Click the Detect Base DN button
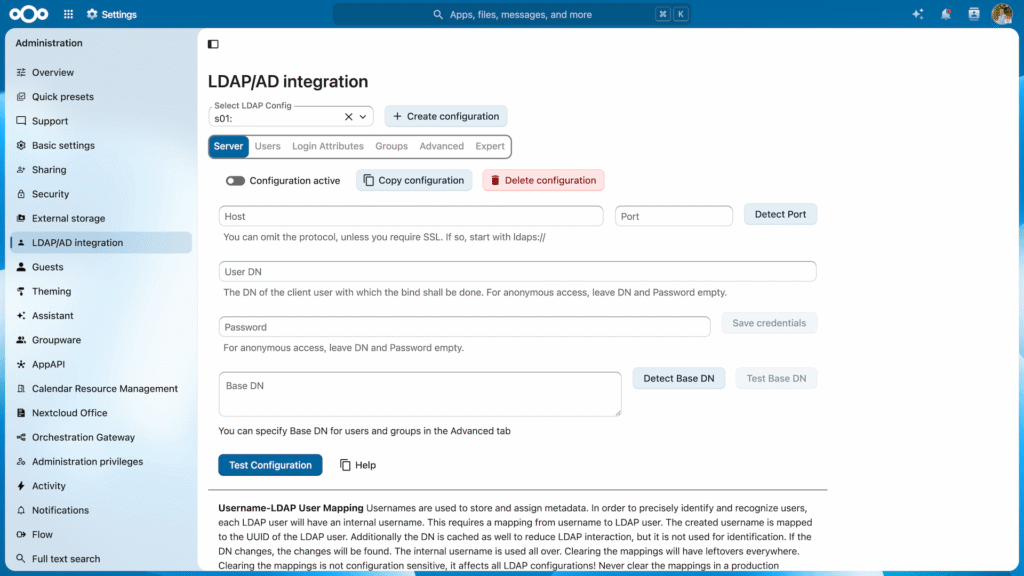Viewport: 1024px width, 576px height. 679,378
